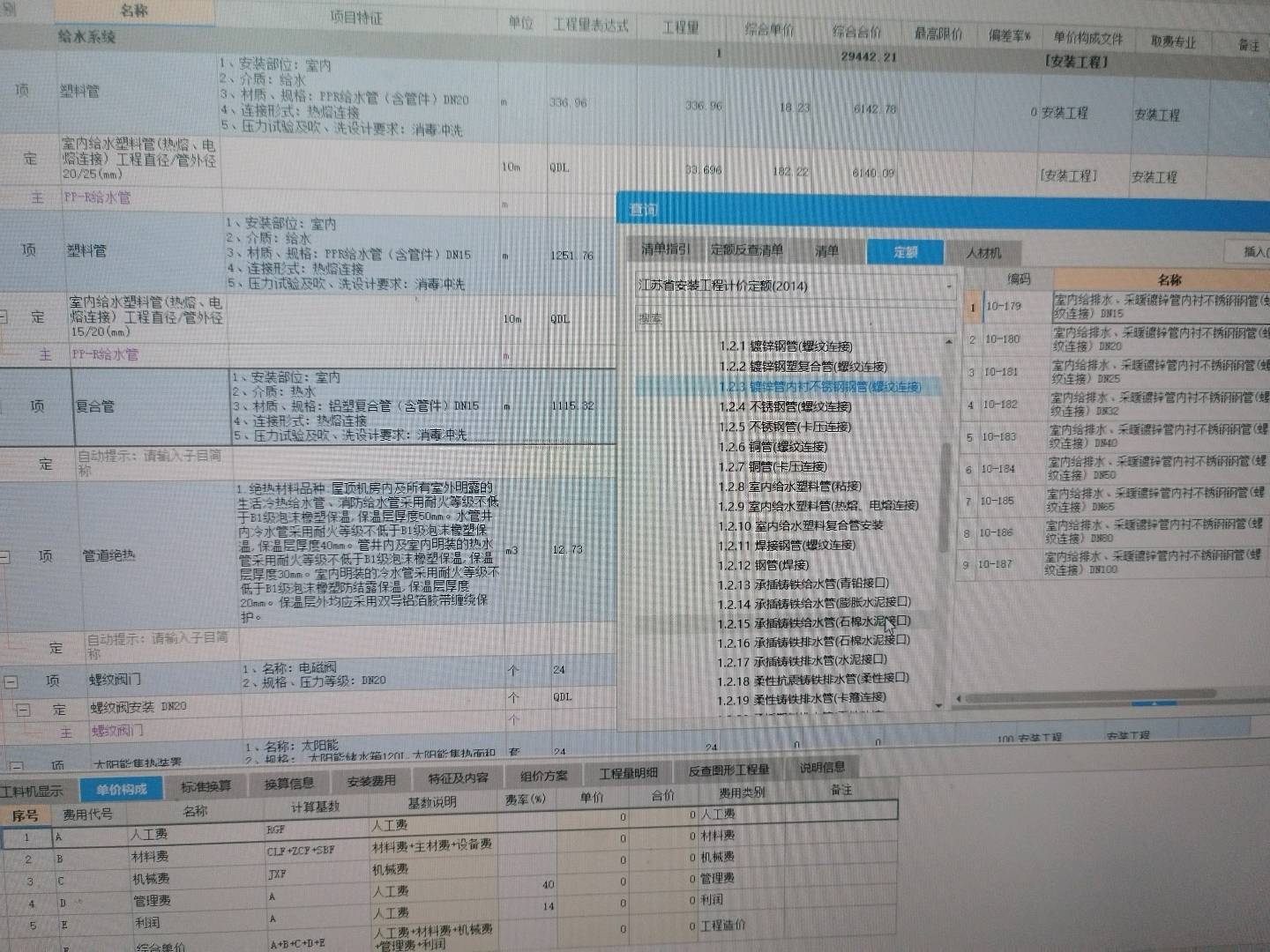The width and height of the screenshot is (1270, 952).
Task: Select tree item 1.2.11 焊接钢管(螺纹连接)
Action: (787, 545)
